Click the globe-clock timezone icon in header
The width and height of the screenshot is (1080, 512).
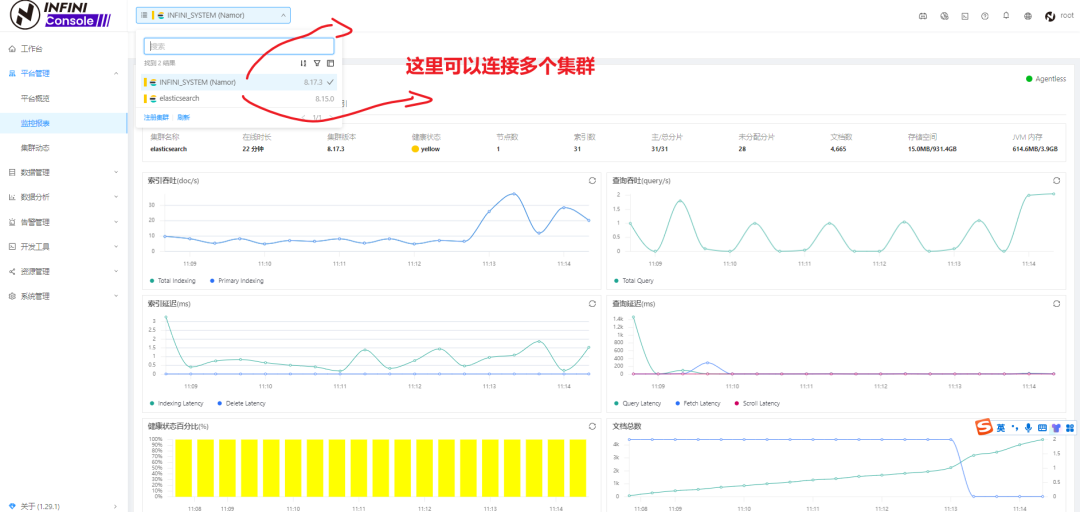[944, 16]
